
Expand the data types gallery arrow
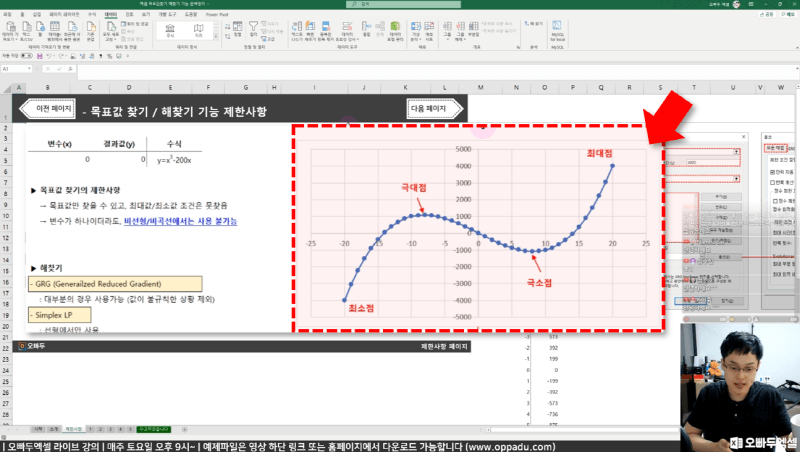click(215, 37)
